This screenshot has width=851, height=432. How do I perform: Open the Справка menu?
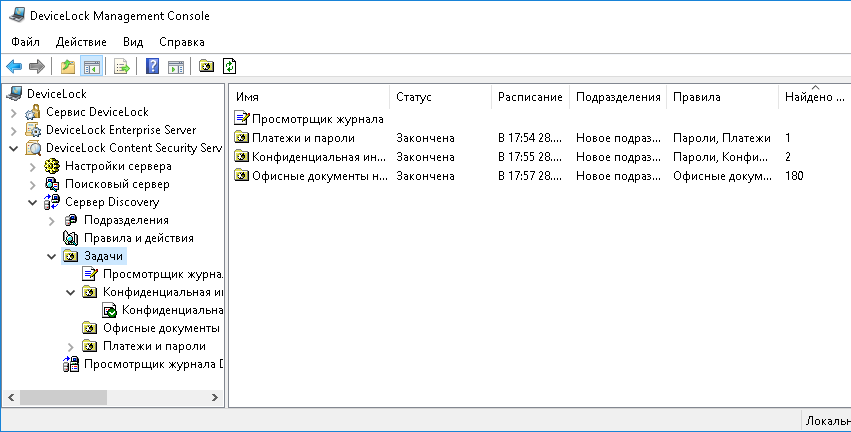click(181, 42)
